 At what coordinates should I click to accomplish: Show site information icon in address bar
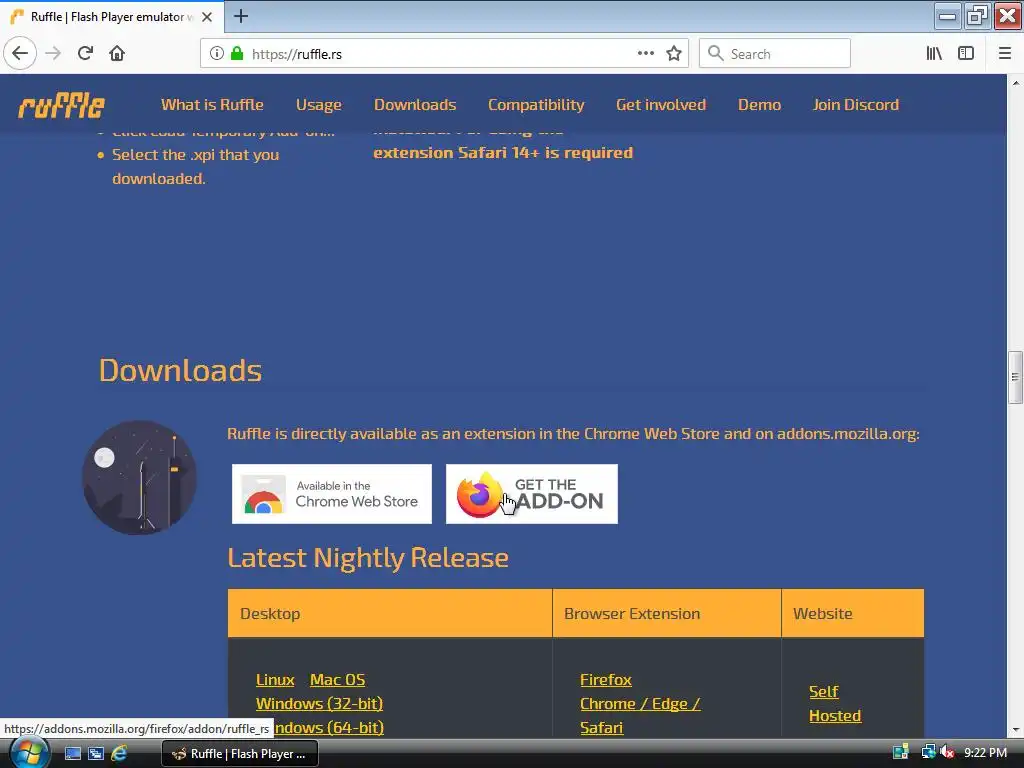click(217, 54)
